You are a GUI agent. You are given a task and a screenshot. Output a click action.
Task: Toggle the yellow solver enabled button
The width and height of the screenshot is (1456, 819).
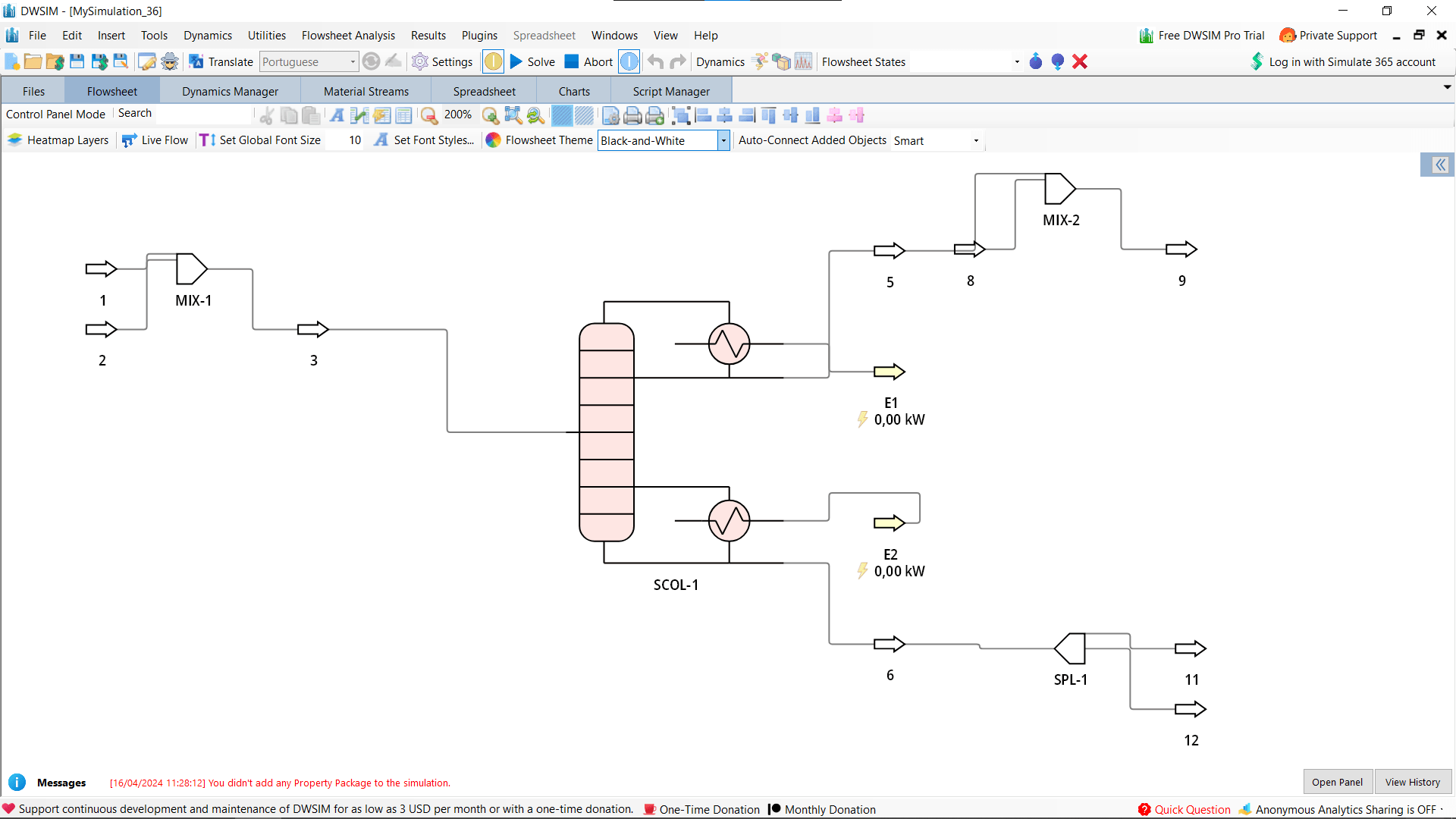493,61
